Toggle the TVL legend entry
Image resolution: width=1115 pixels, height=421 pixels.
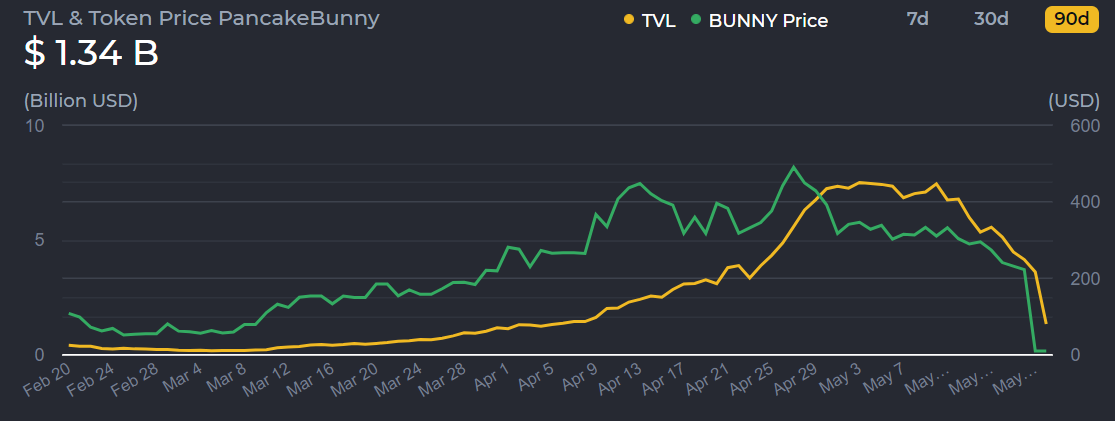click(x=650, y=21)
